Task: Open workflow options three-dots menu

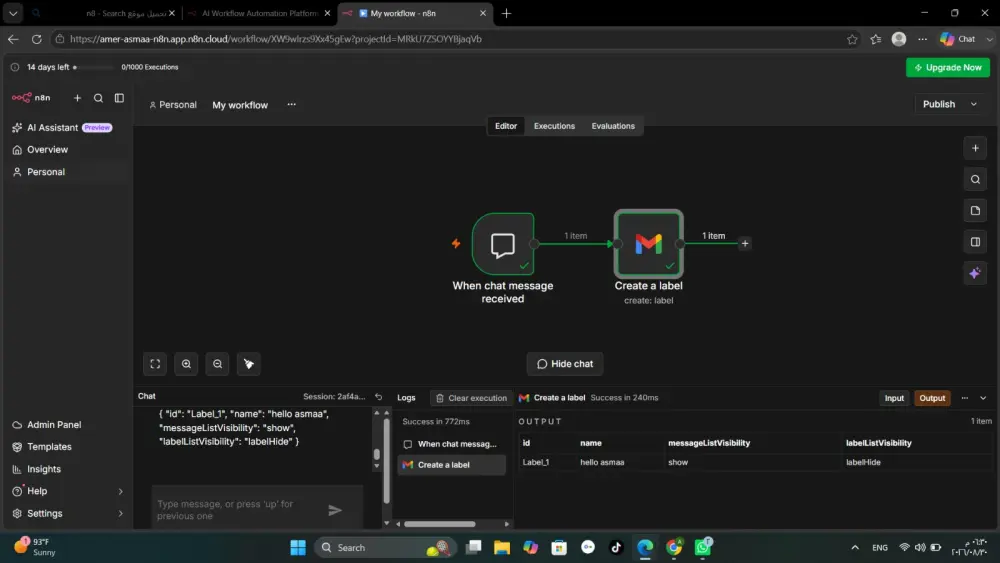Action: (291, 105)
